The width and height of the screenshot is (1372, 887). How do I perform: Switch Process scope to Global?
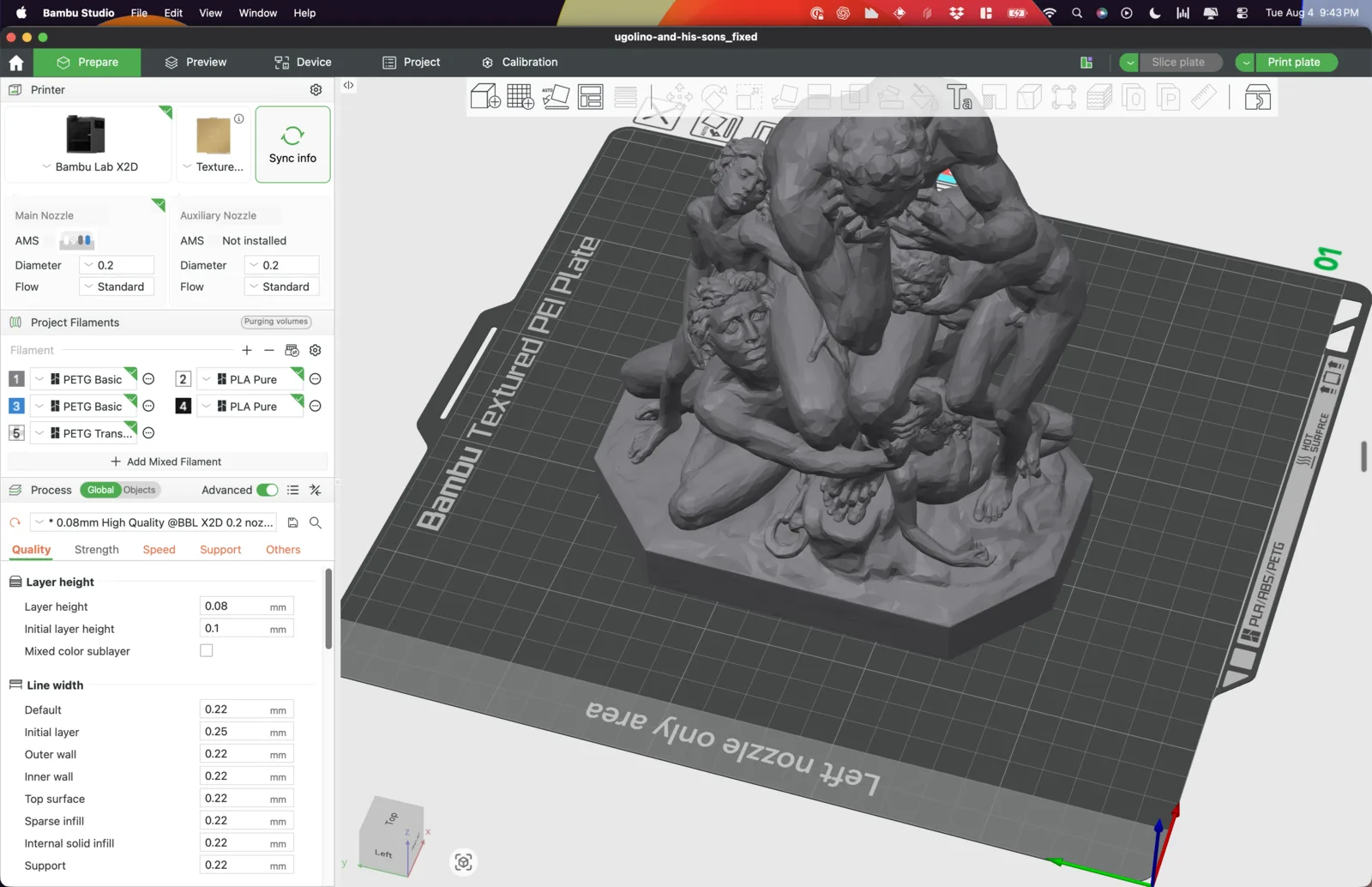point(100,490)
